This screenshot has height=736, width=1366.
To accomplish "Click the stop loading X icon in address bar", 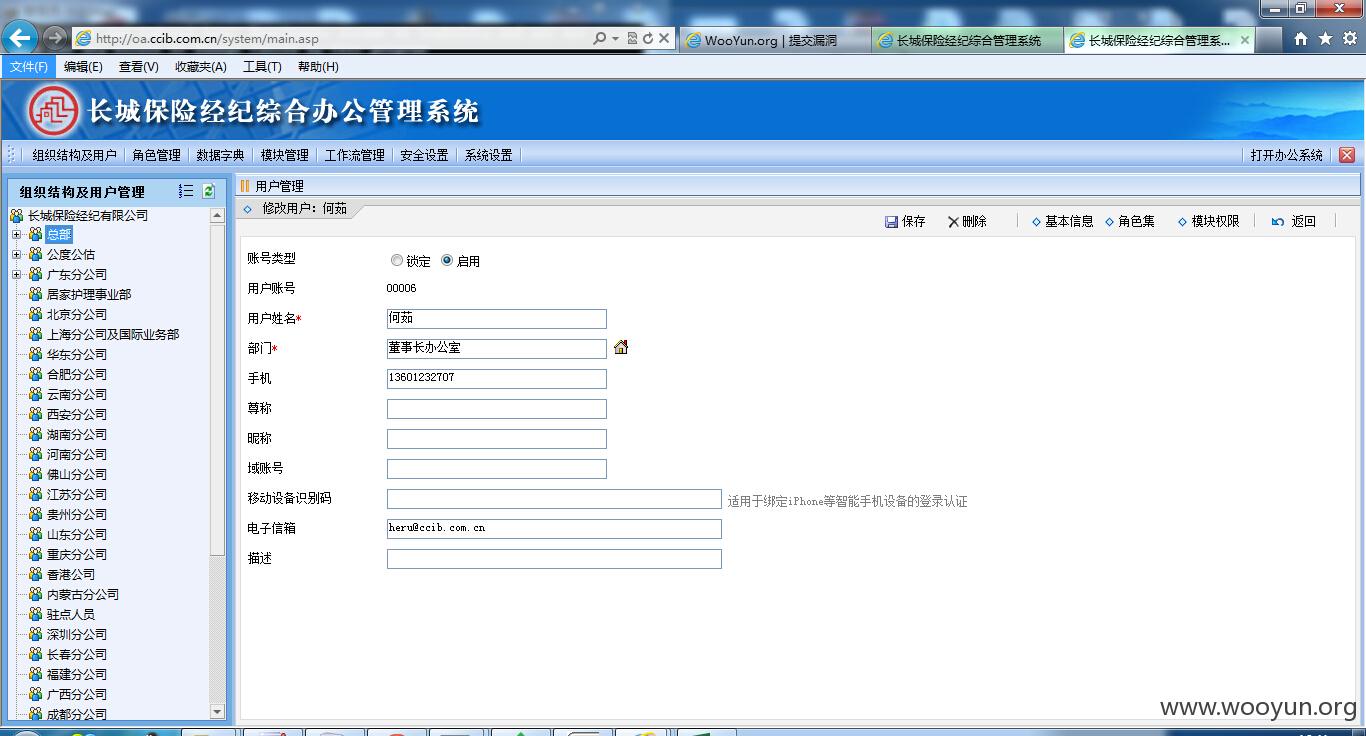I will [x=664, y=39].
